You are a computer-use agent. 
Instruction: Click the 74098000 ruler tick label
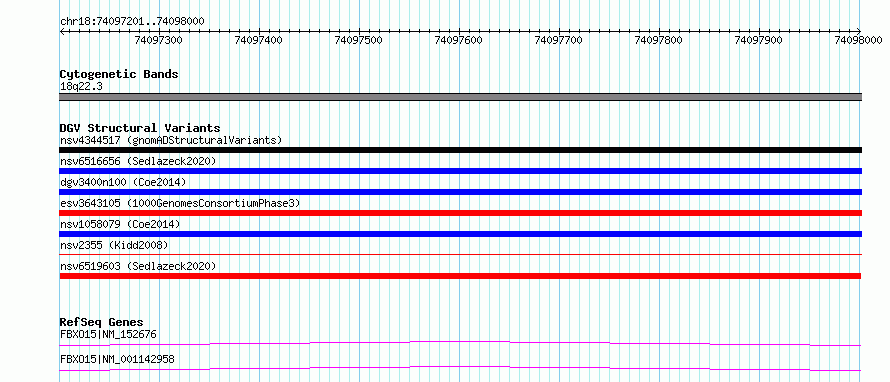coord(859,40)
